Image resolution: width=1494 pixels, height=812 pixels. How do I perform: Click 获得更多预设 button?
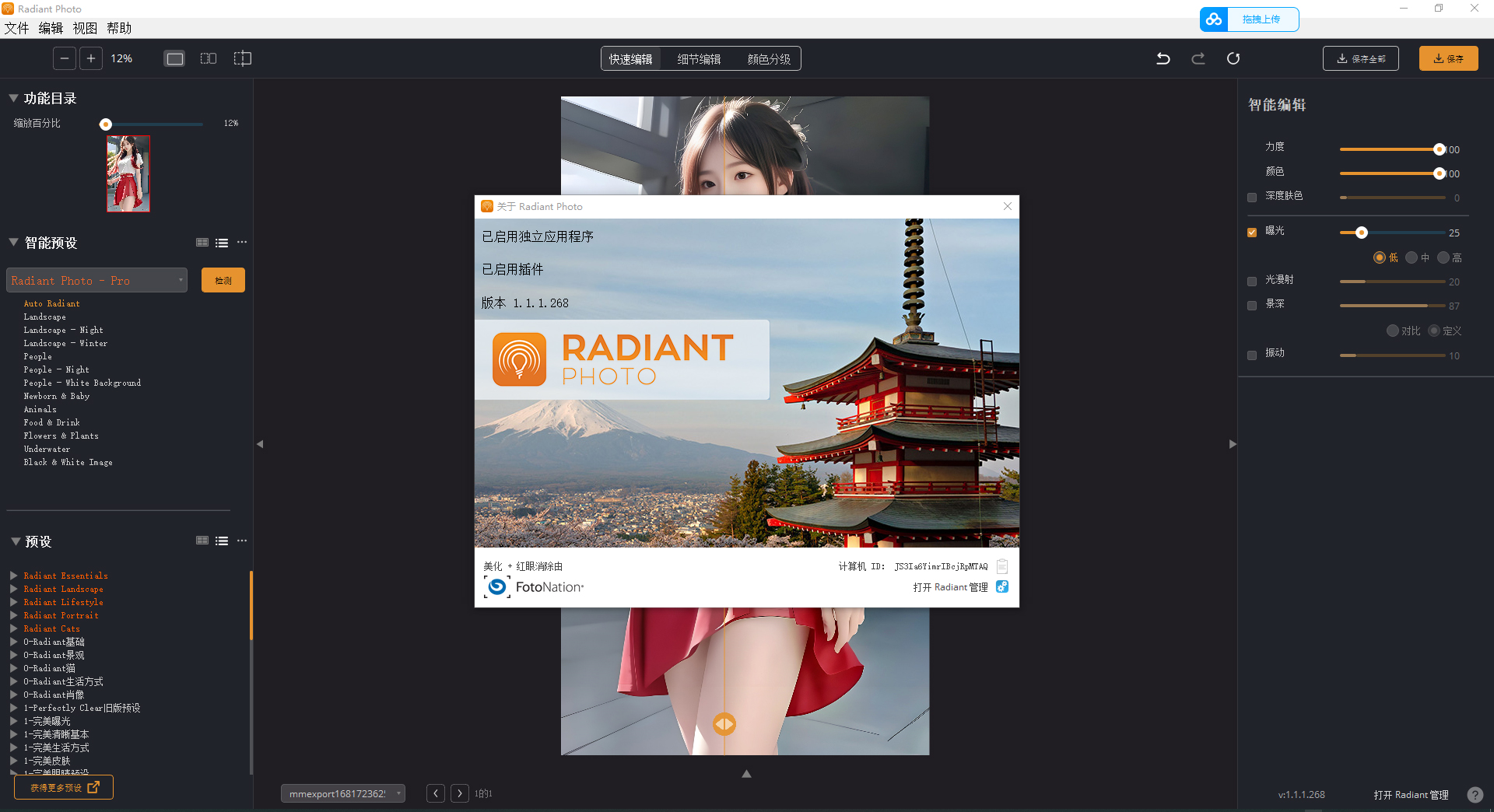point(64,787)
